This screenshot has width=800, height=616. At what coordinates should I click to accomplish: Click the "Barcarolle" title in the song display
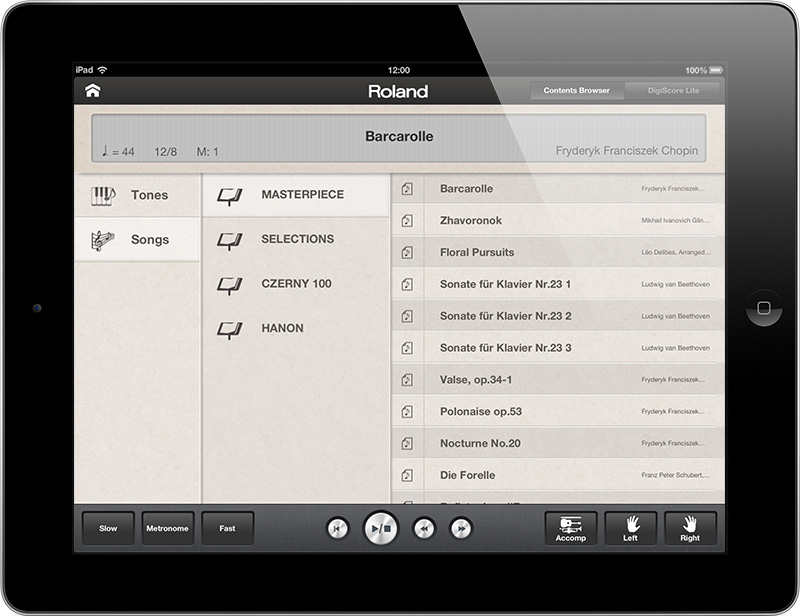(399, 136)
